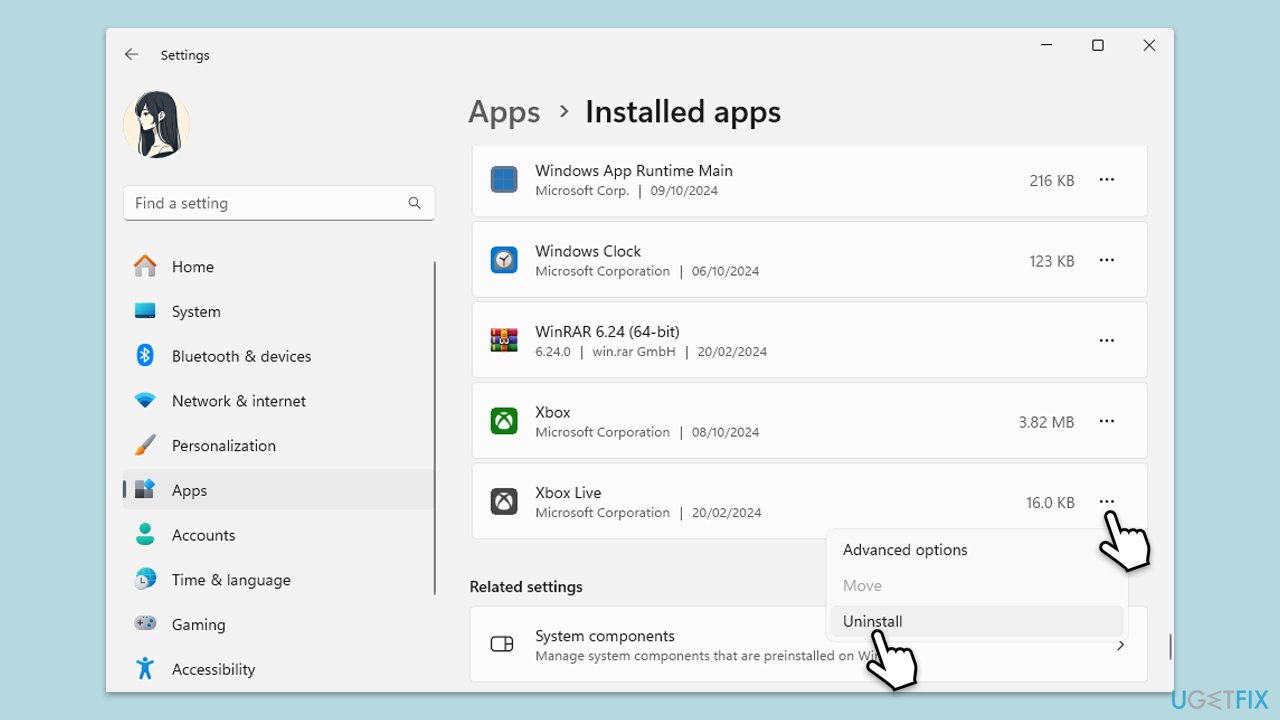The height and width of the screenshot is (720, 1280).
Task: Click the Accessibility figure icon
Action: 145,669
